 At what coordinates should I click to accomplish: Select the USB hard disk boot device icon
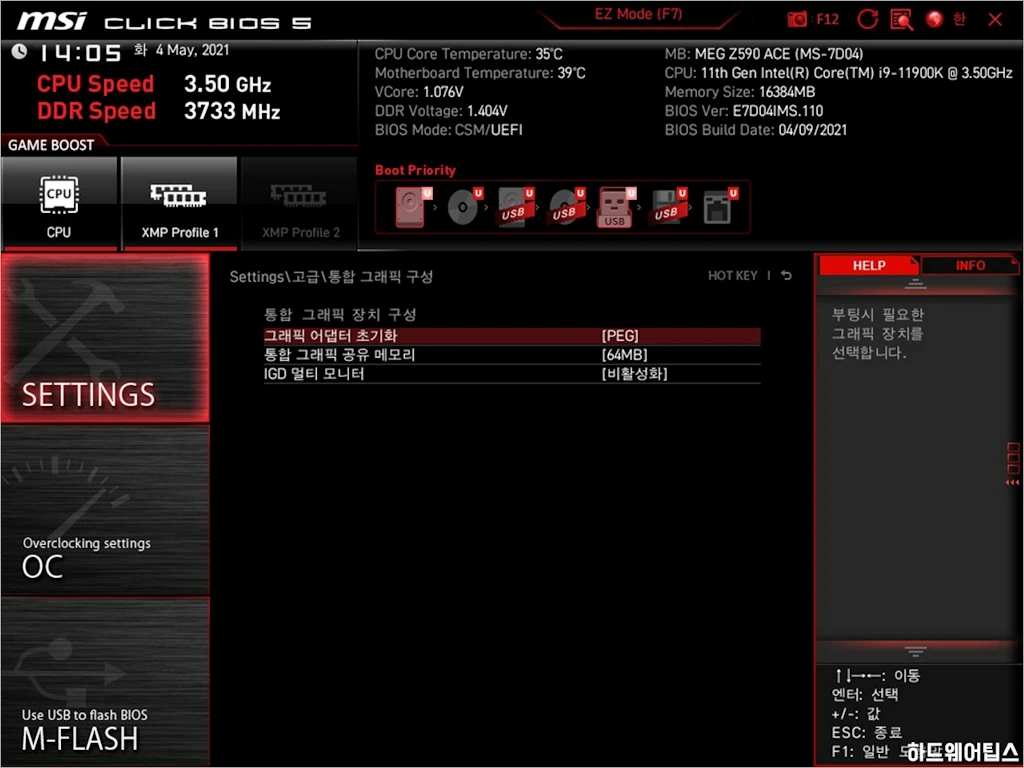pyautogui.click(x=516, y=207)
